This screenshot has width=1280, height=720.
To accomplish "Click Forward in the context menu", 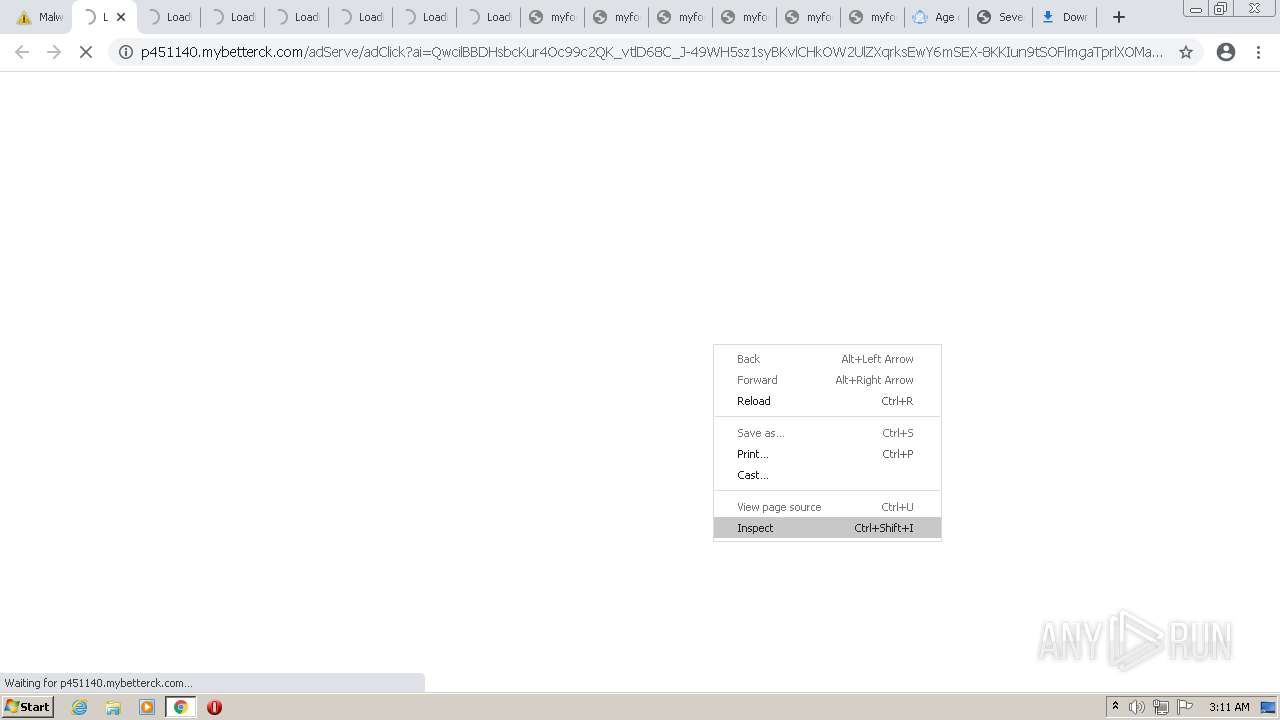I will 827,380.
